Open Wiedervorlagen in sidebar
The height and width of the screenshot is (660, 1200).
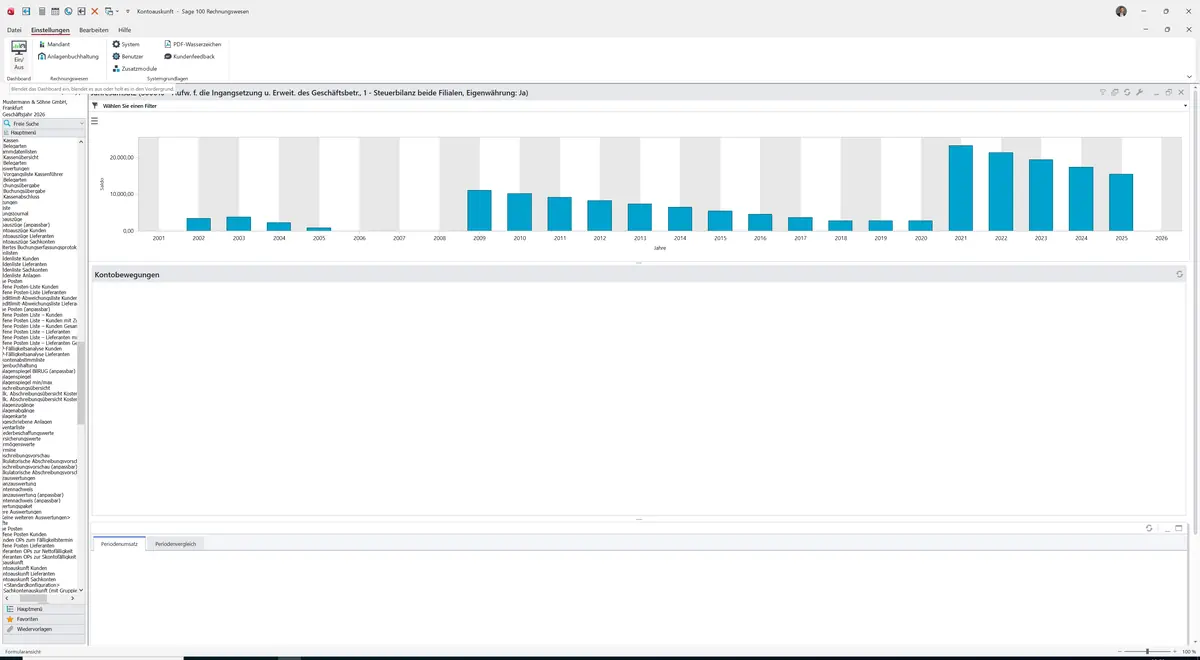pos(43,629)
